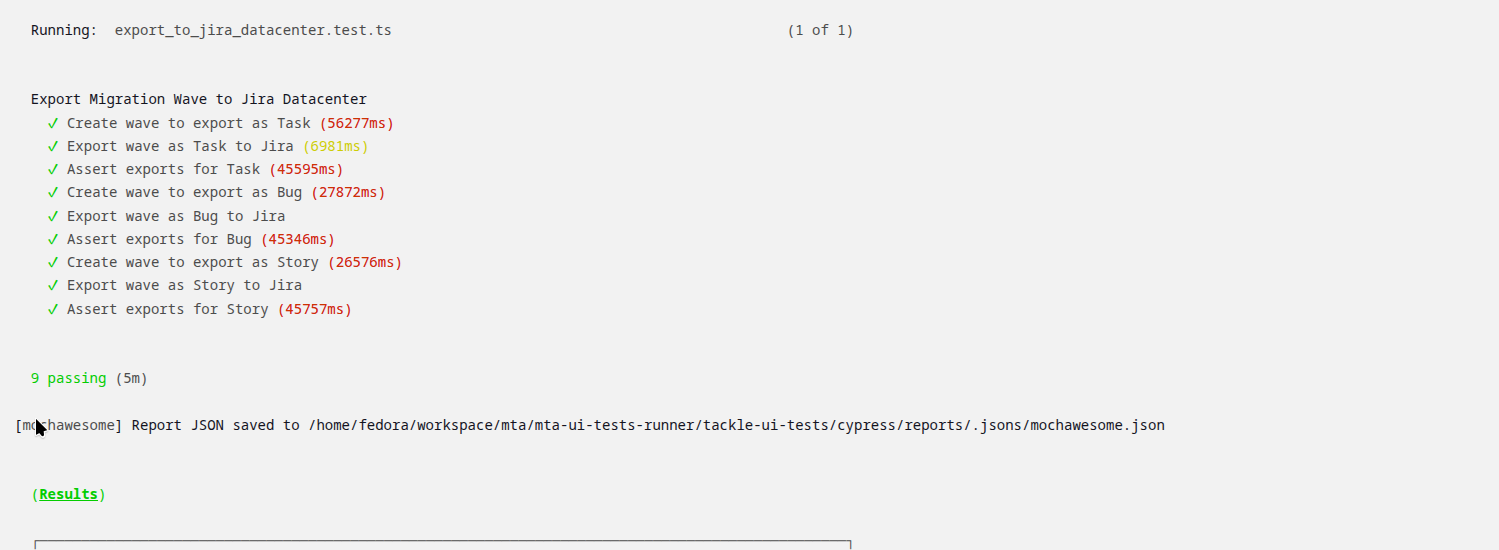This screenshot has height=550, width=1499.
Task: Click checkmark next to Export wave as Bug to Jira
Action: [53, 216]
